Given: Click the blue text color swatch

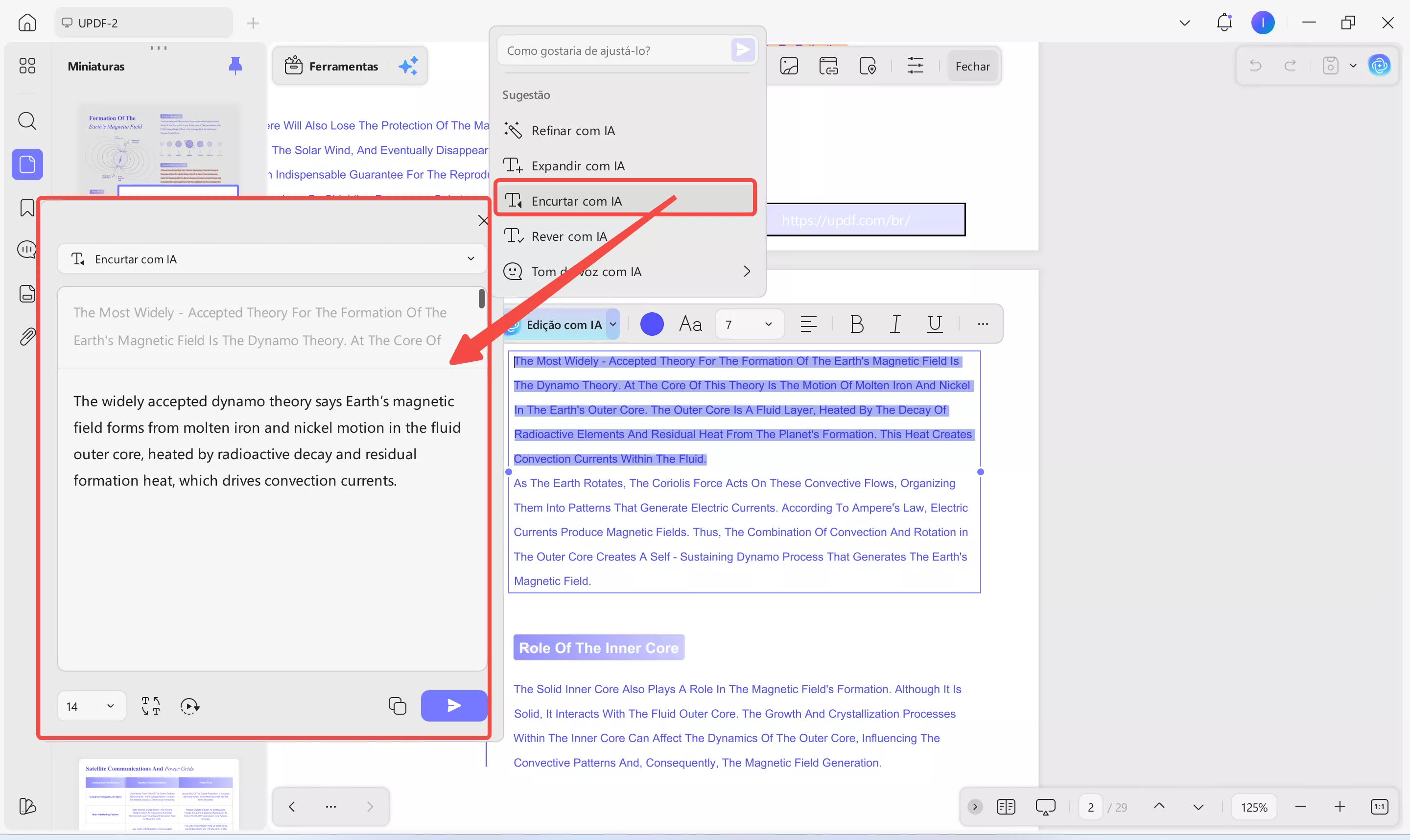Looking at the screenshot, I should [x=652, y=325].
